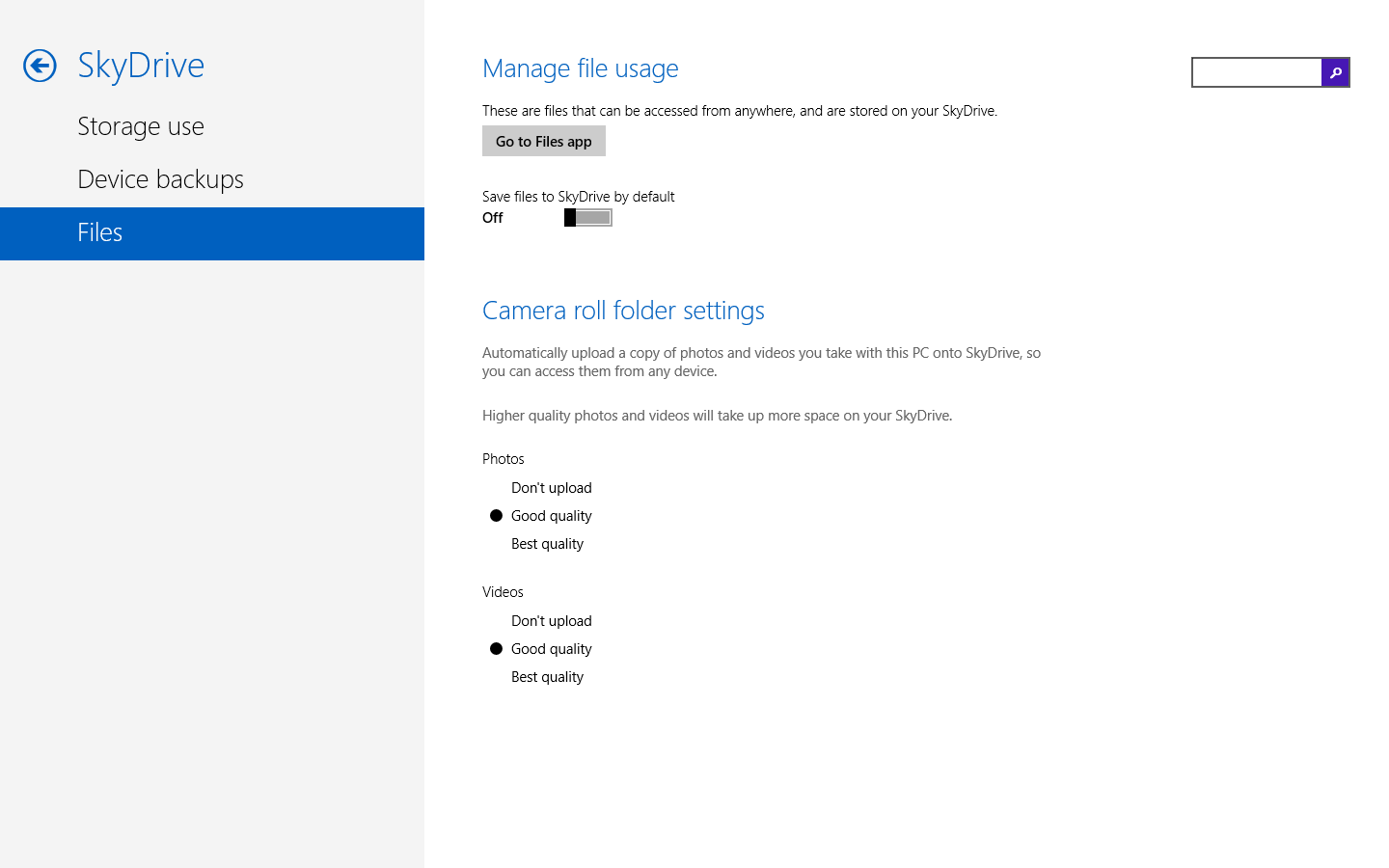
Task: Click the Go to Files app button
Action: click(x=544, y=142)
